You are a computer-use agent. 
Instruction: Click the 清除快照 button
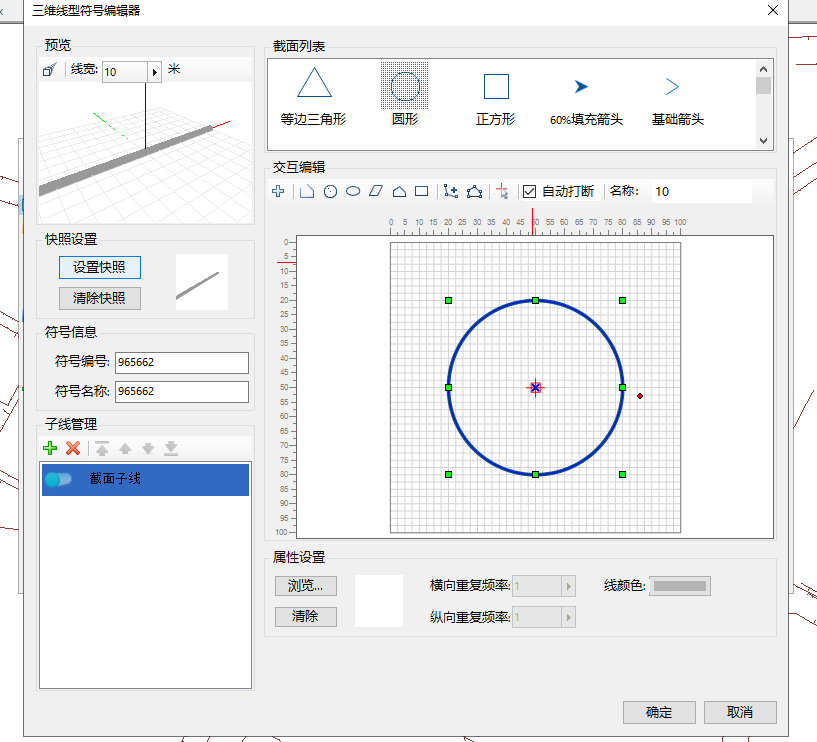pos(100,298)
